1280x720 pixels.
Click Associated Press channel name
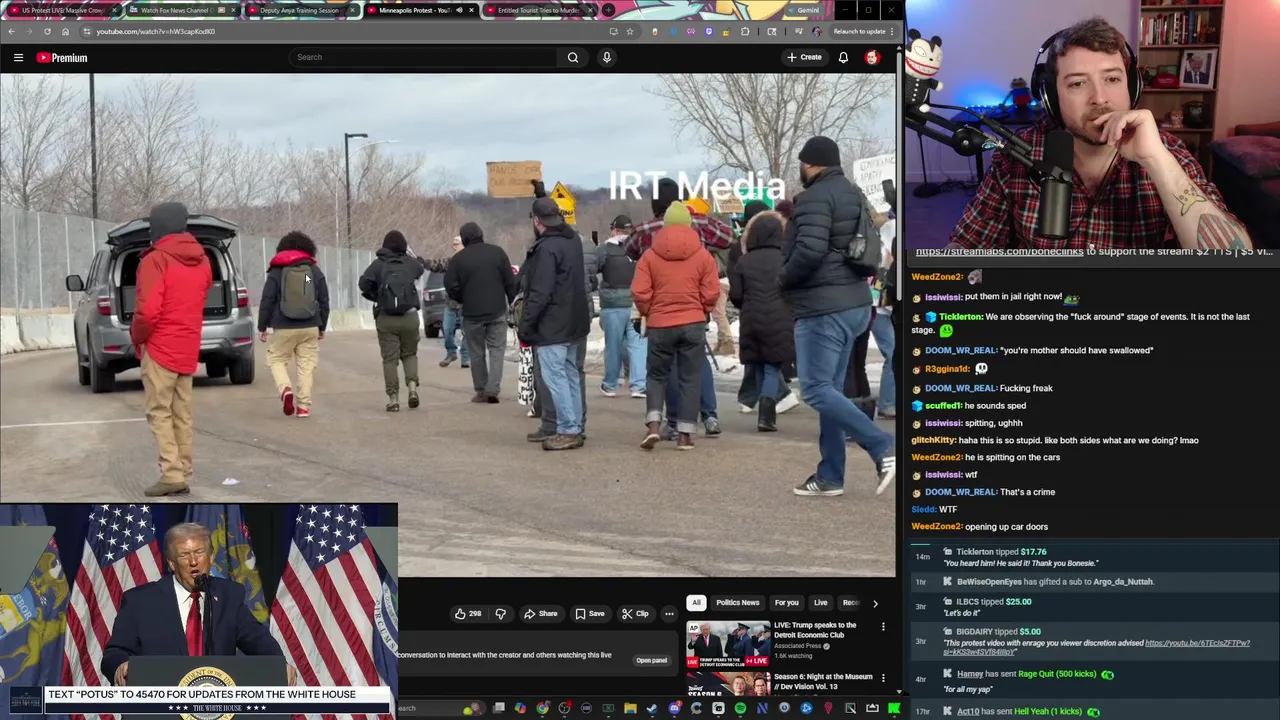point(799,646)
